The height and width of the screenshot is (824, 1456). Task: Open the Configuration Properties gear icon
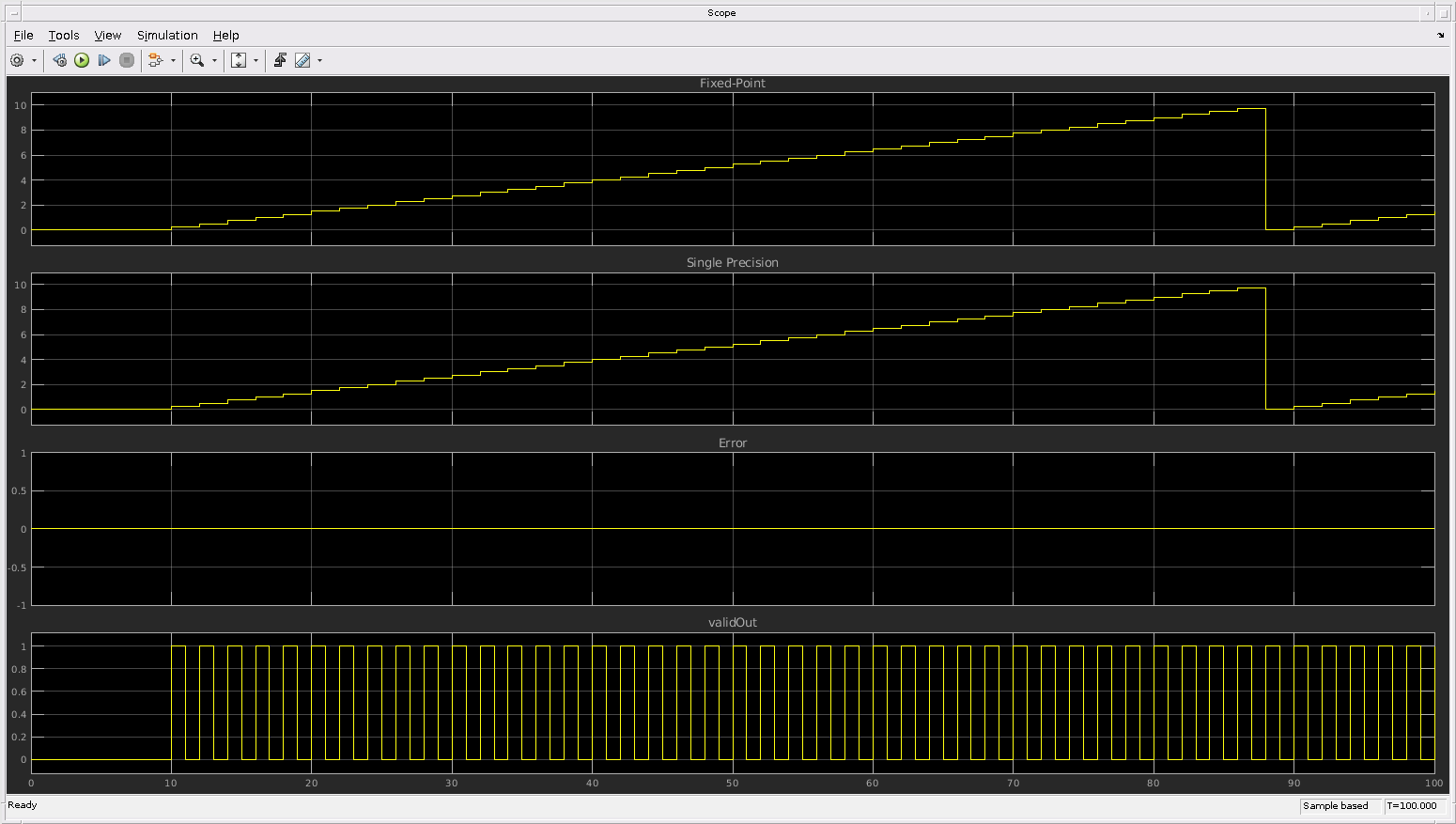click(17, 60)
